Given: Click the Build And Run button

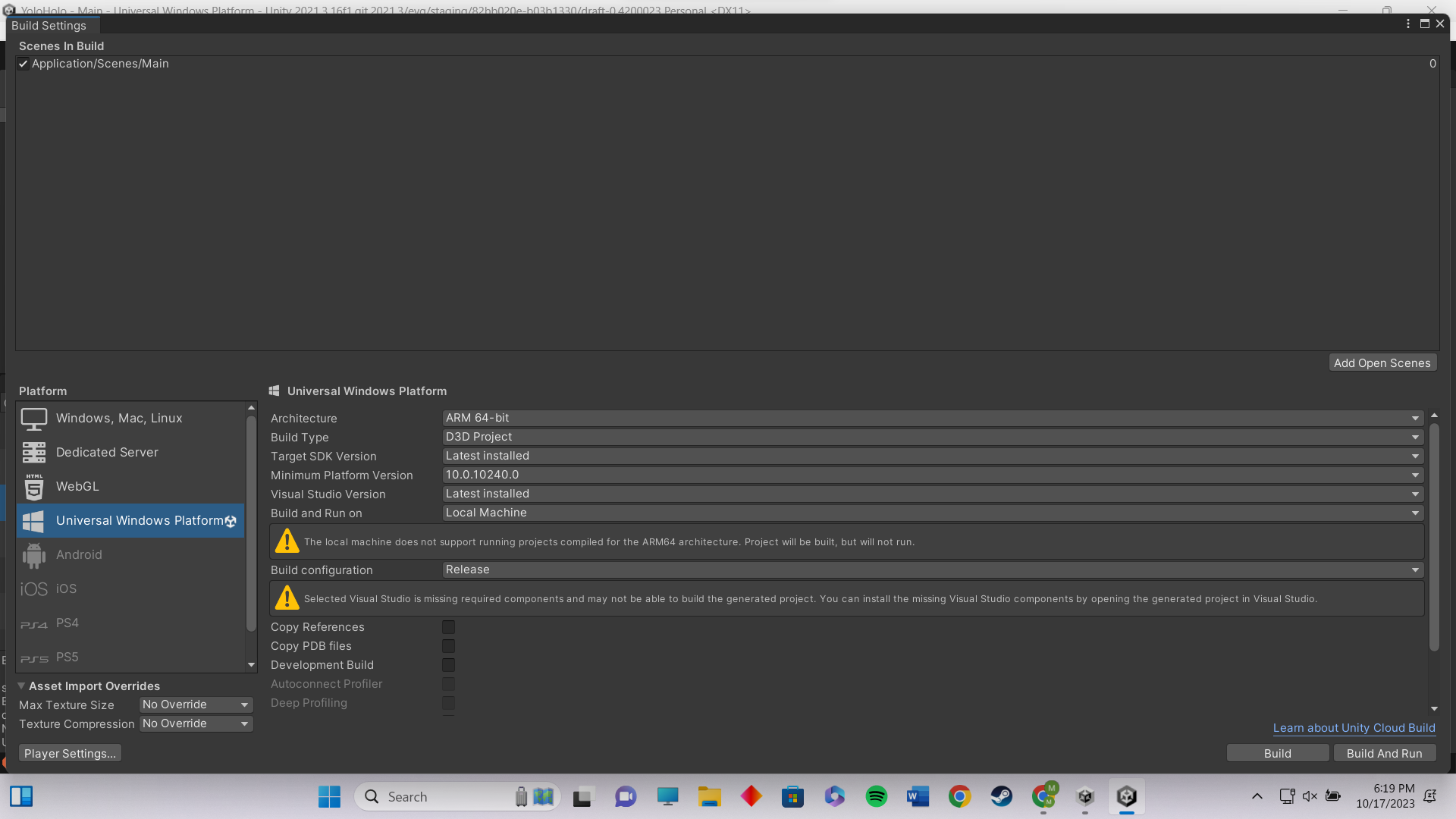Looking at the screenshot, I should coord(1385,754).
